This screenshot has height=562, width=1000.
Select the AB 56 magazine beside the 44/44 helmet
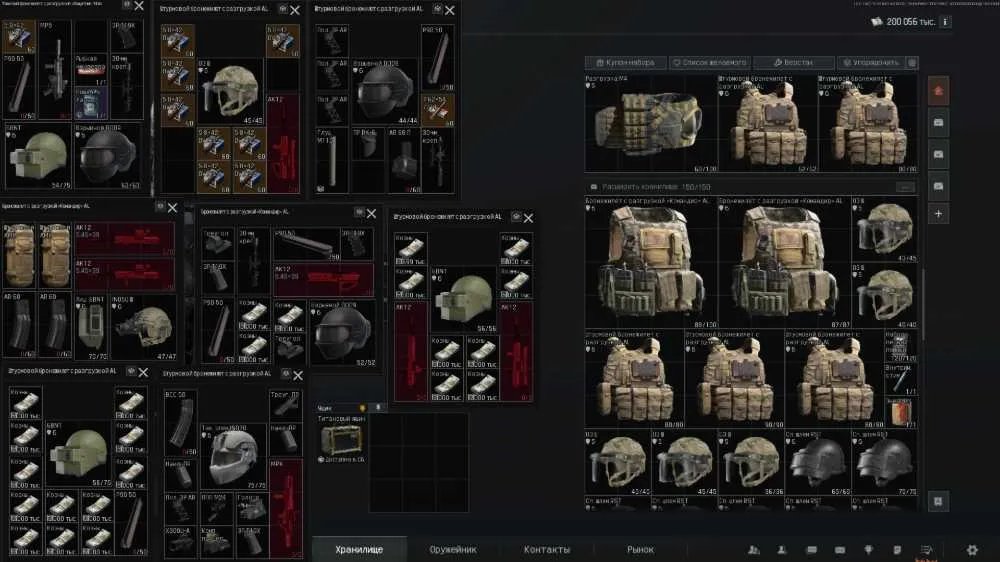402,160
